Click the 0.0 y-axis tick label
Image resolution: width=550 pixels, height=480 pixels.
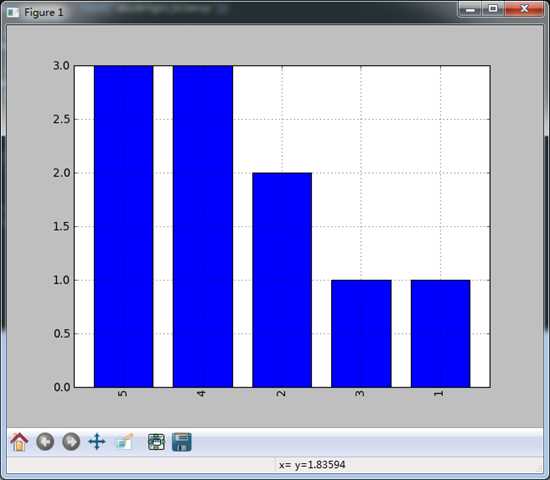61,387
